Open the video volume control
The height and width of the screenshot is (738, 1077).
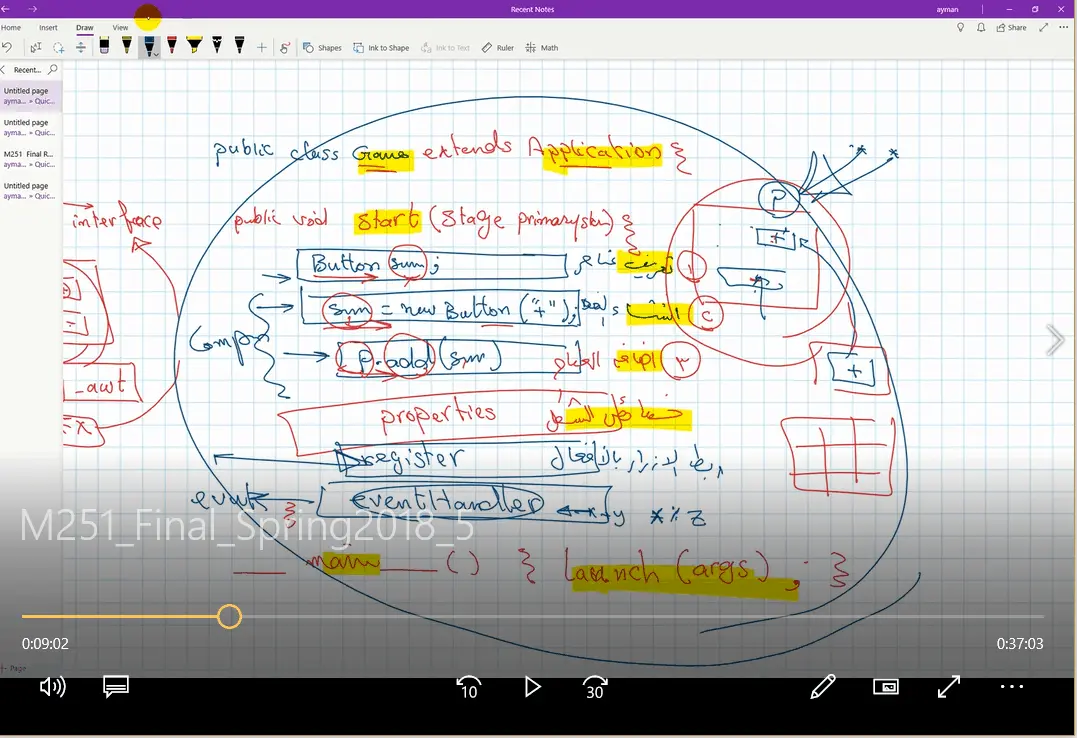pos(53,686)
